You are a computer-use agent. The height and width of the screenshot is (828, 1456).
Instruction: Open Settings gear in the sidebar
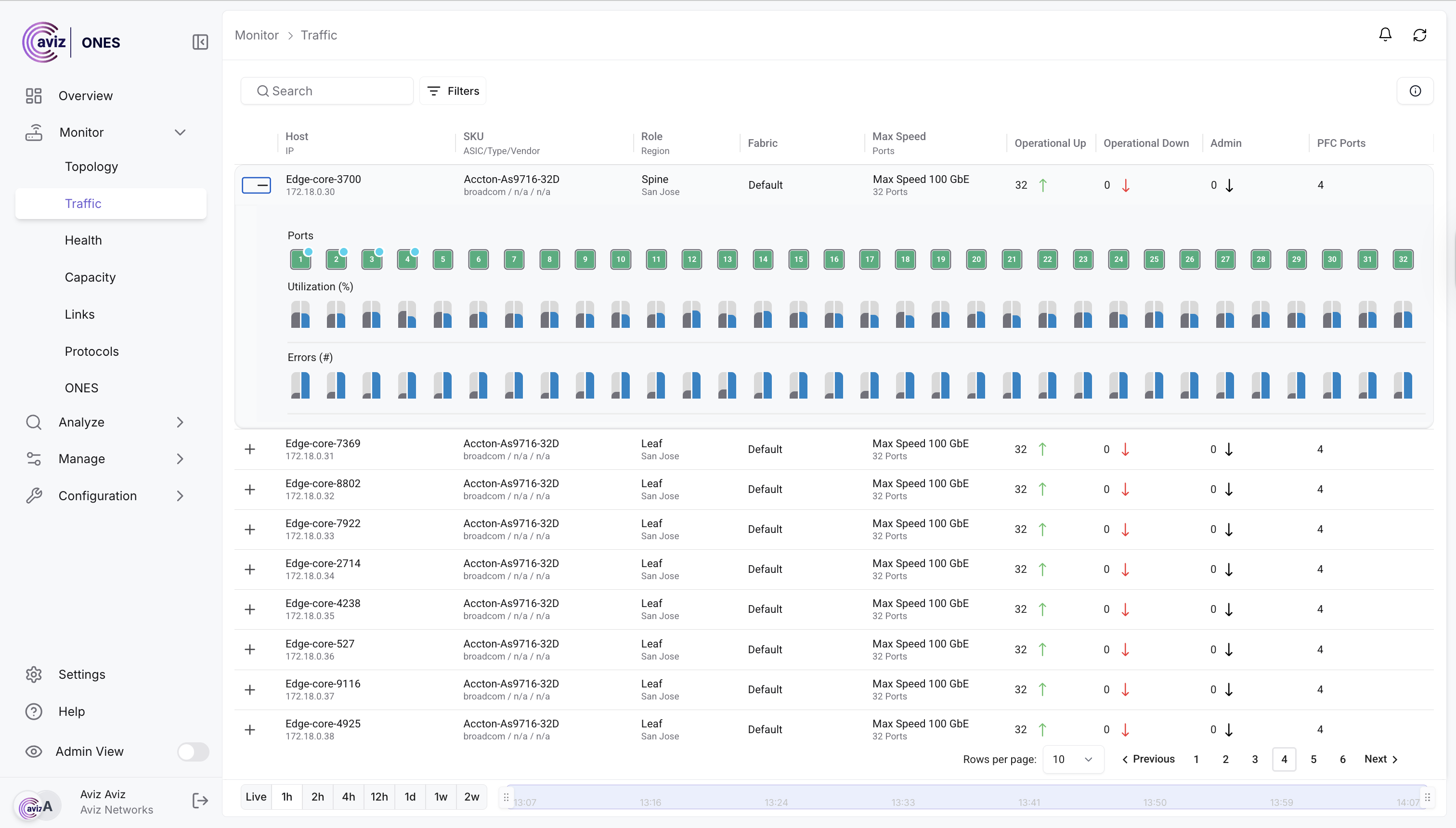(34, 674)
